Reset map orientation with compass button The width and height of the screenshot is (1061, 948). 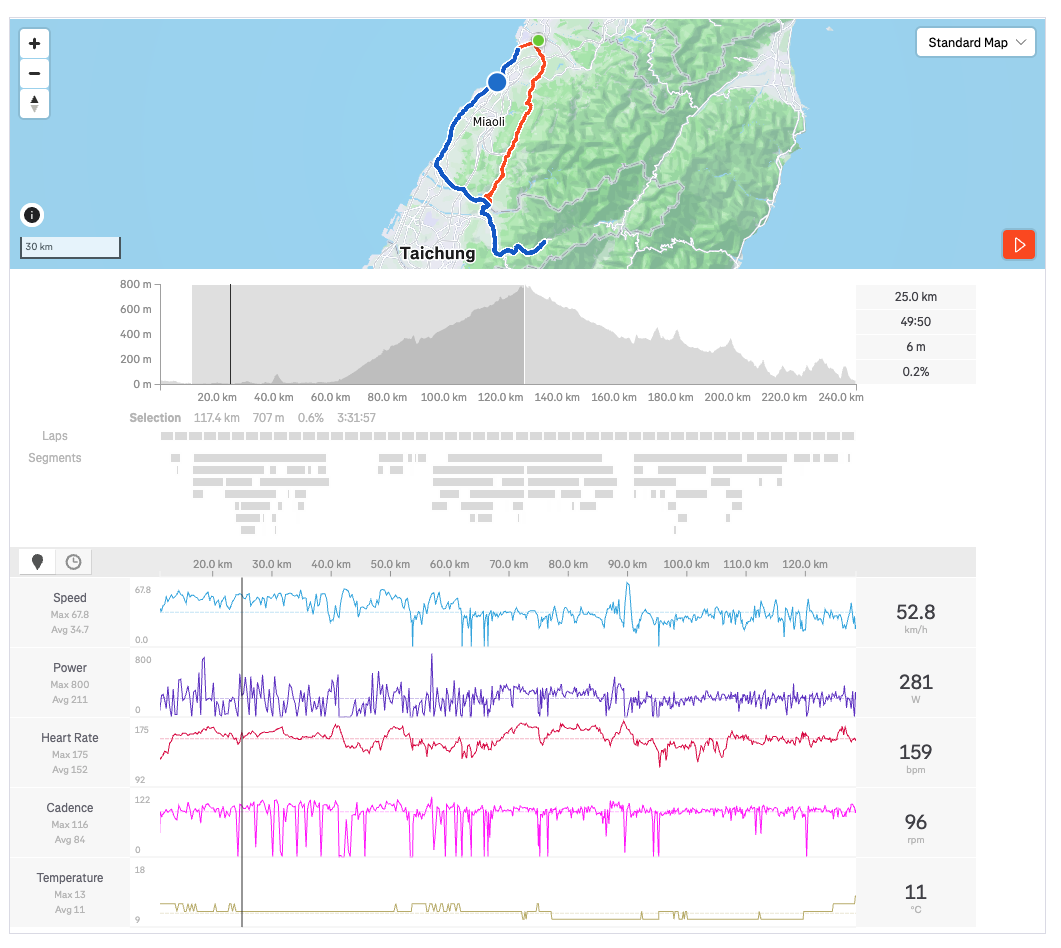pos(34,103)
